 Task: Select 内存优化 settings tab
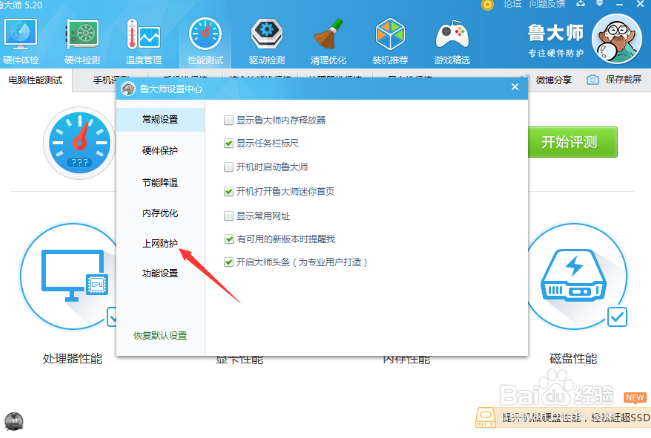tap(160, 213)
